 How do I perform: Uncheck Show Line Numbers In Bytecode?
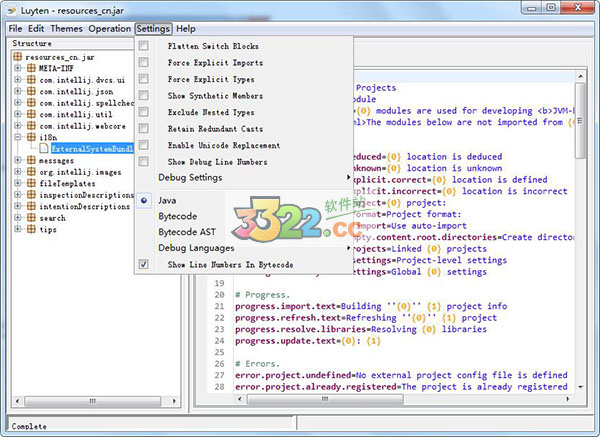point(144,264)
